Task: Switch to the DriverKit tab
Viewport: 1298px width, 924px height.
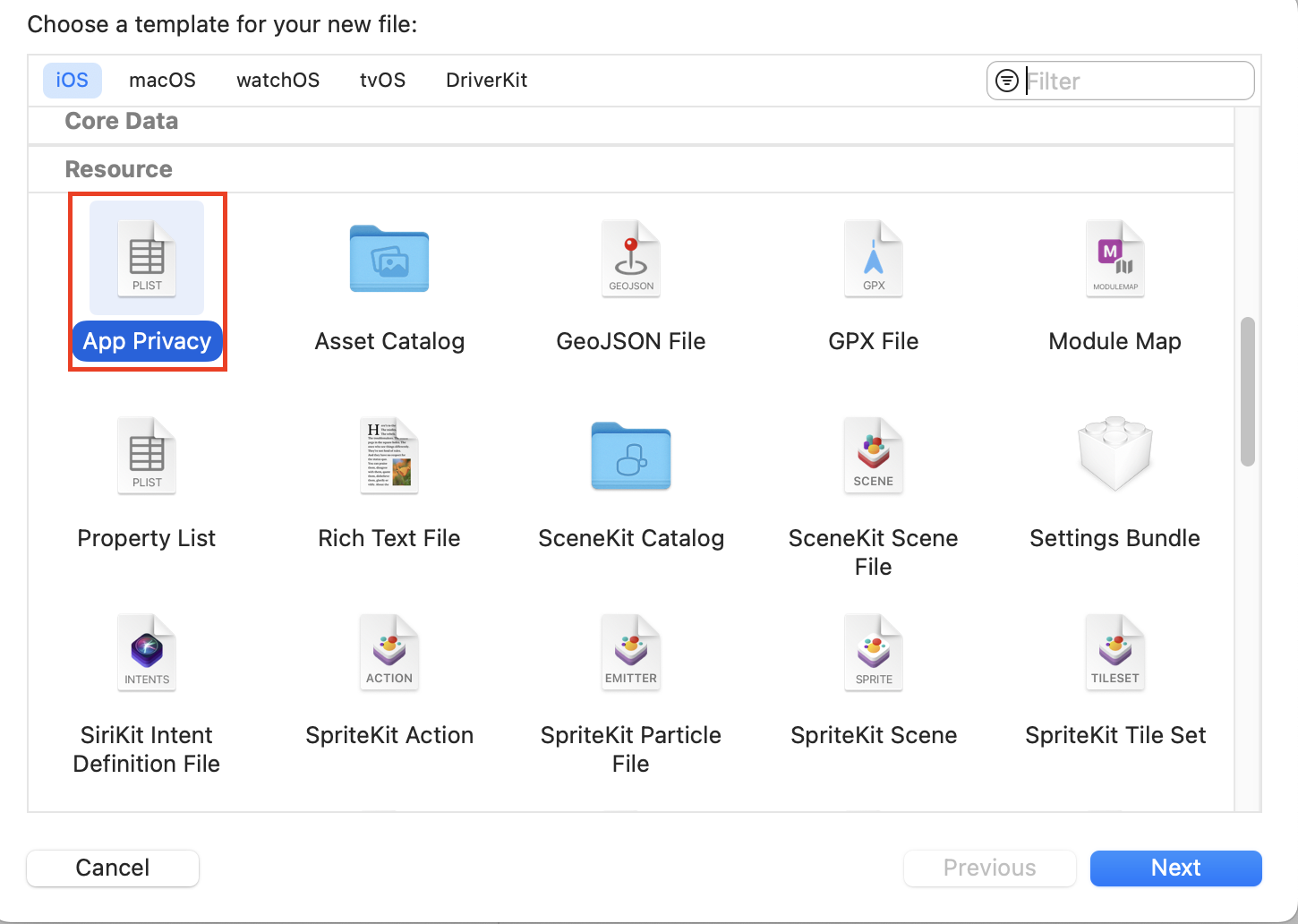Action: pyautogui.click(x=486, y=80)
